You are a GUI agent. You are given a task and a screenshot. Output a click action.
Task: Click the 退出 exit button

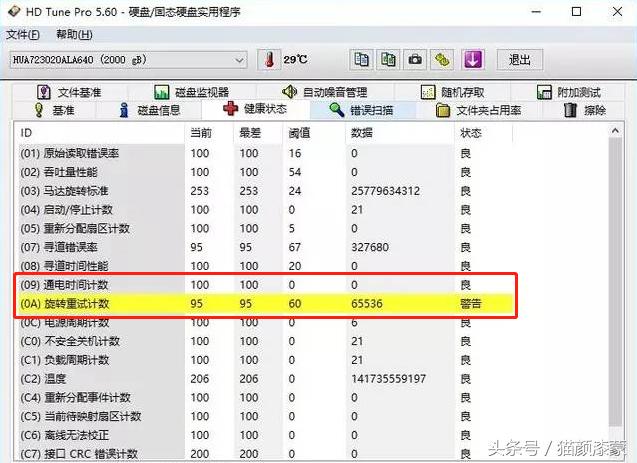coord(520,60)
